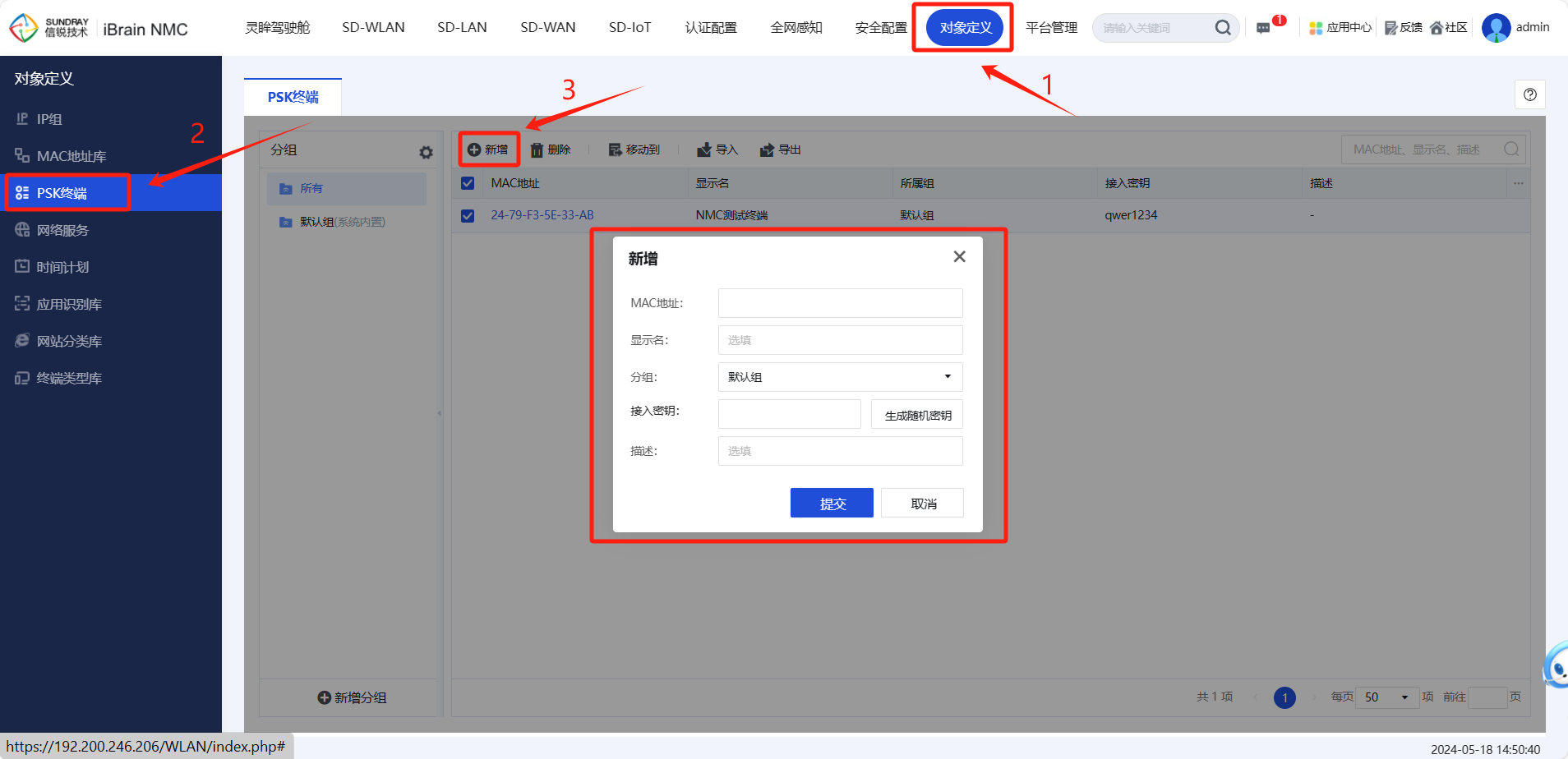Sort by 显示名 column header
The width and height of the screenshot is (1568, 759).
[x=712, y=183]
